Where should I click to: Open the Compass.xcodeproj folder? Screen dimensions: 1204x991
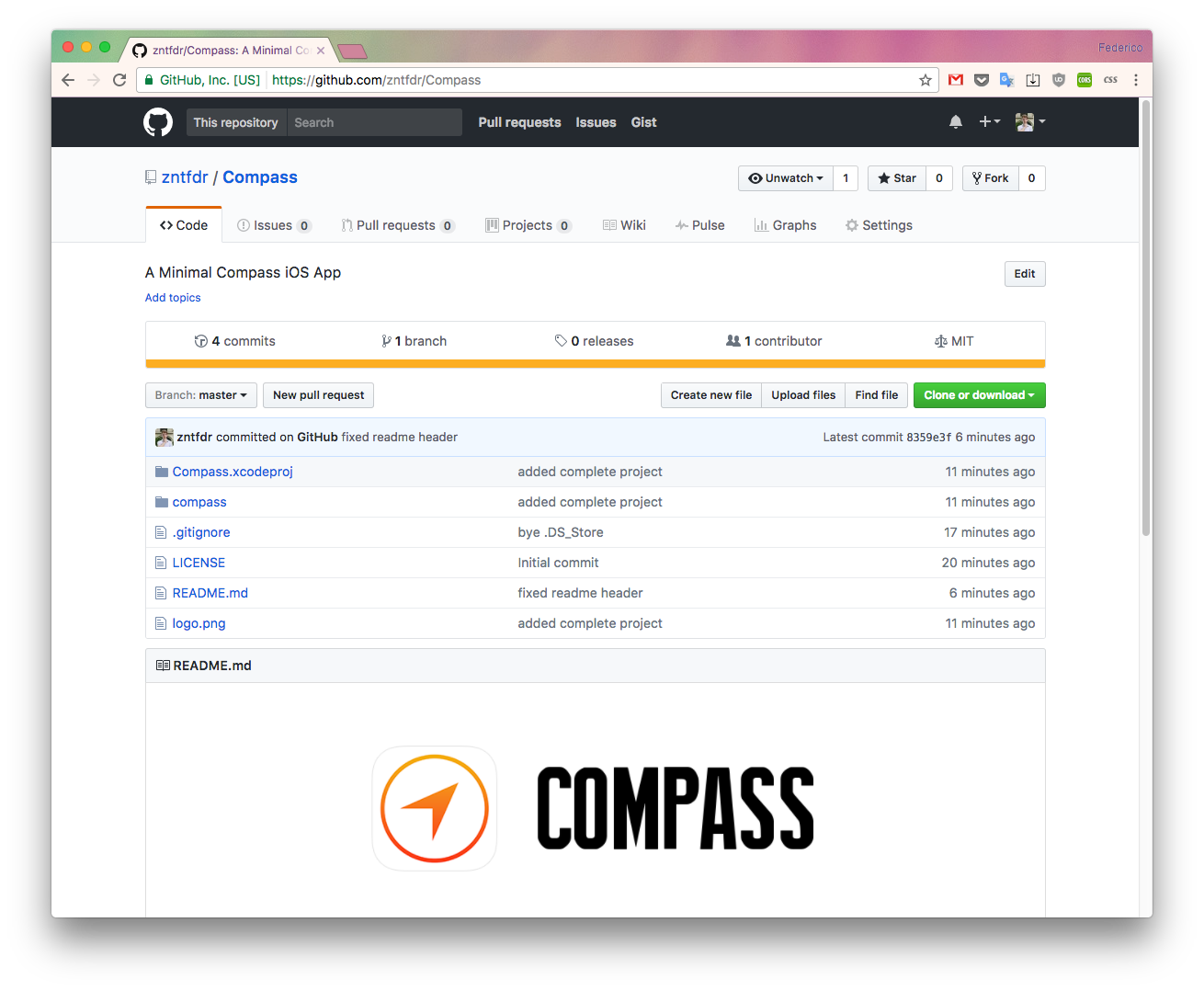point(233,472)
